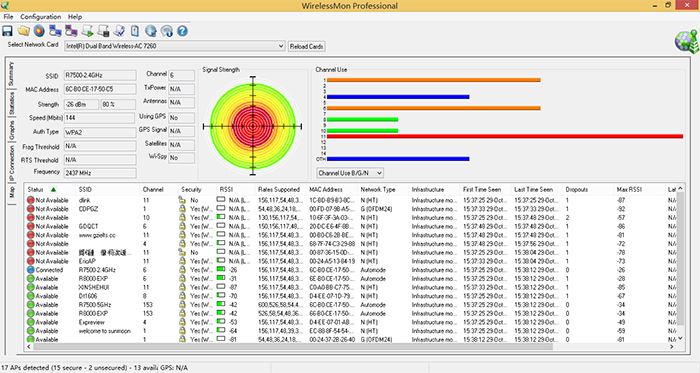Select the SSID cell 'www.gzielts.cc'
This screenshot has width=700, height=373.
click(x=97, y=235)
